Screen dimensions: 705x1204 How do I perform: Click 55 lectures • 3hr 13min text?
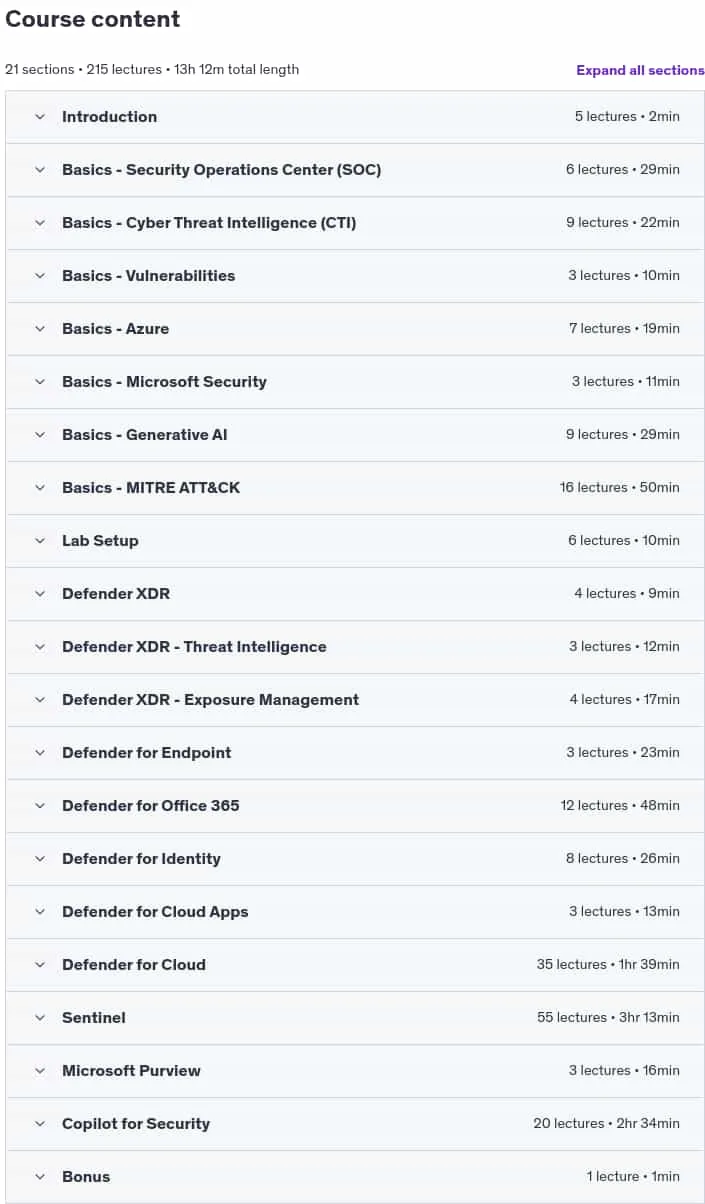pos(608,1018)
